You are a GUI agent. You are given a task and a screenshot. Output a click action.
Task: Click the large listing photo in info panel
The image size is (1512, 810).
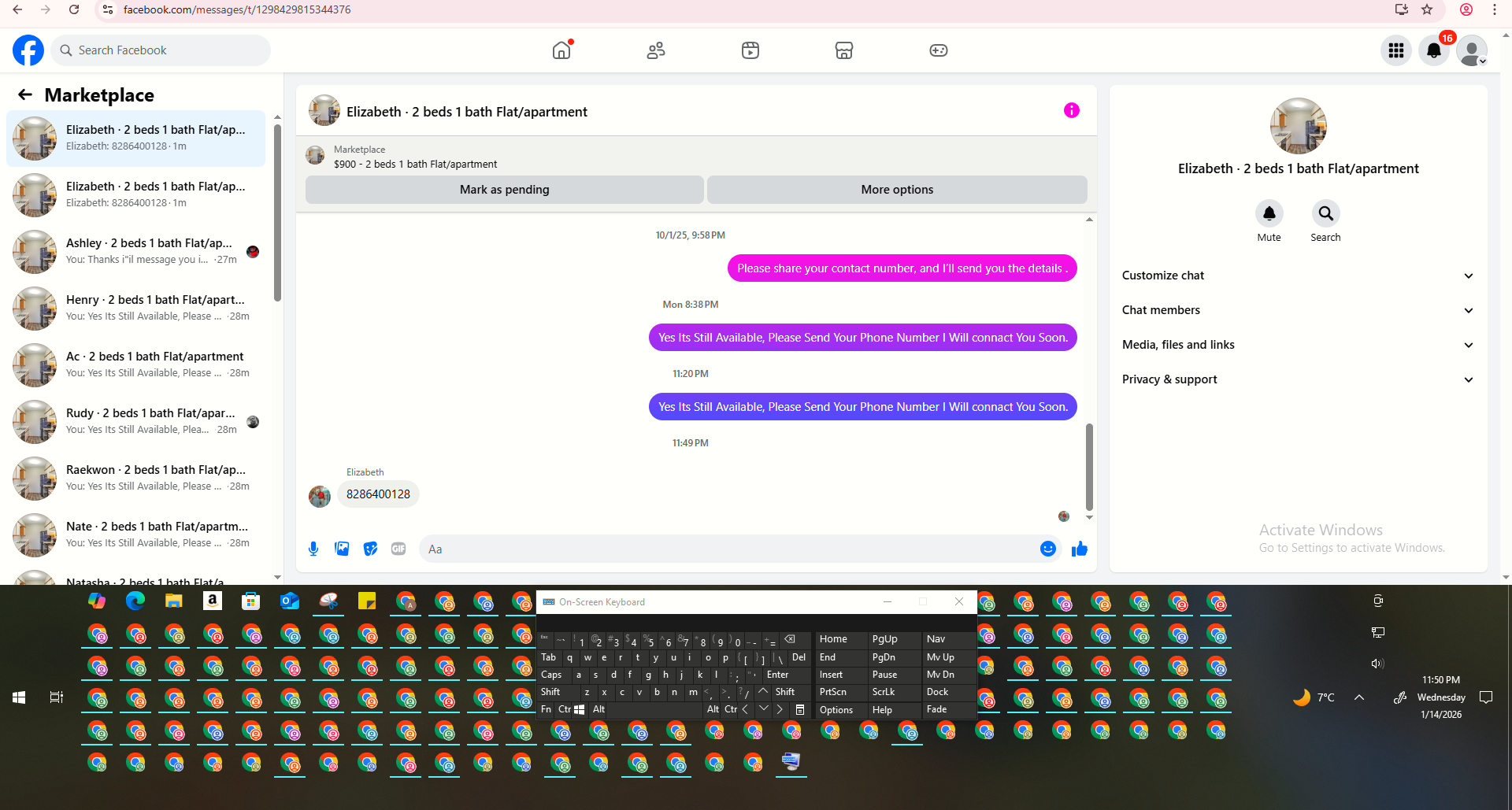[1298, 126]
